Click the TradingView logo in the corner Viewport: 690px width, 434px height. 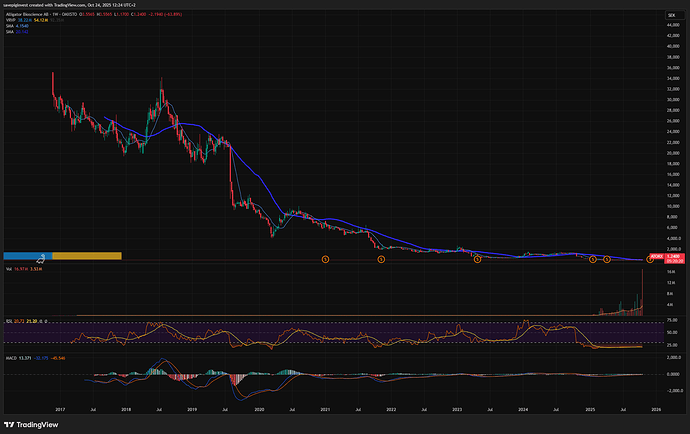coord(30,420)
